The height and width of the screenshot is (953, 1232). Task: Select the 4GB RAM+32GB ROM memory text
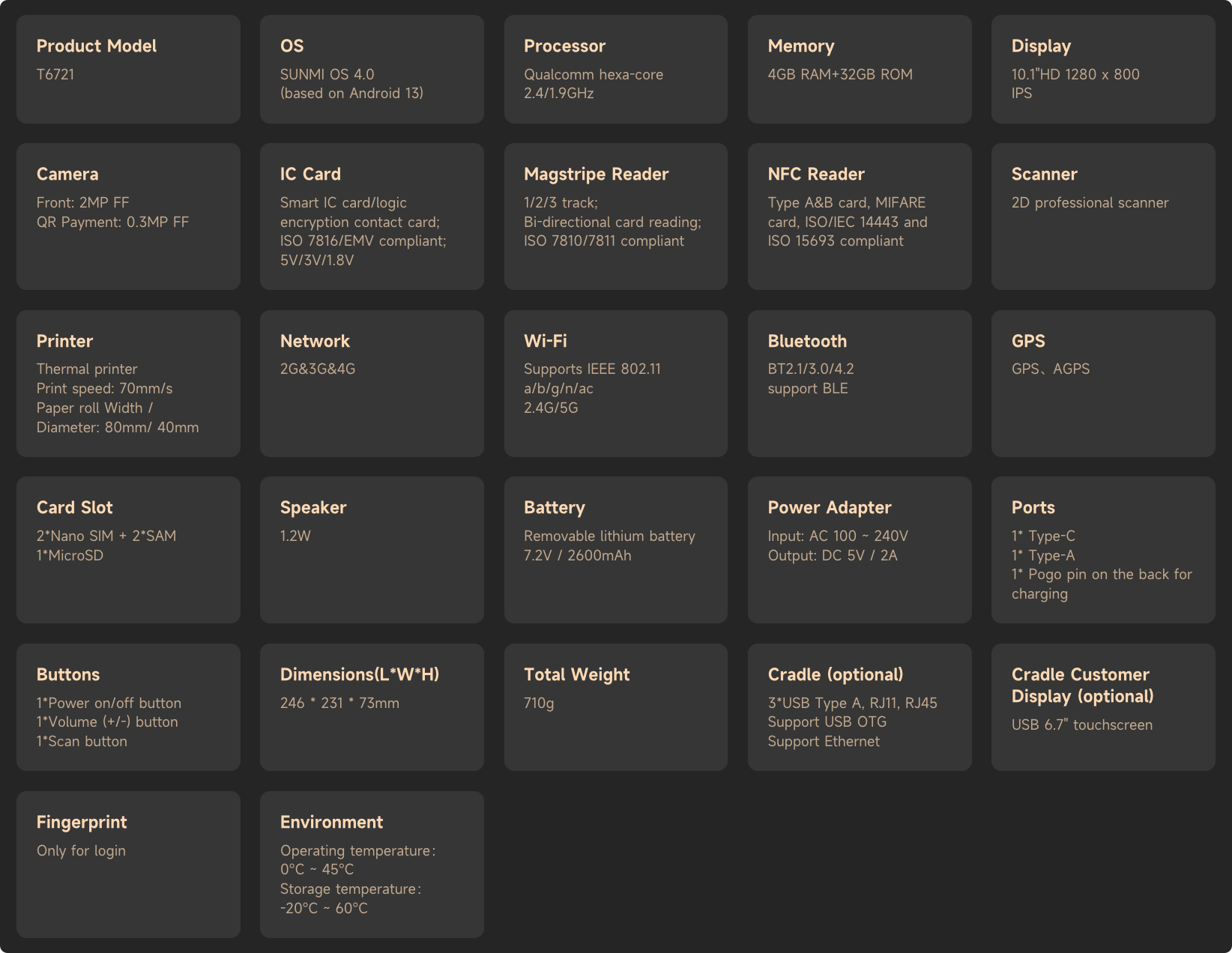[x=839, y=74]
